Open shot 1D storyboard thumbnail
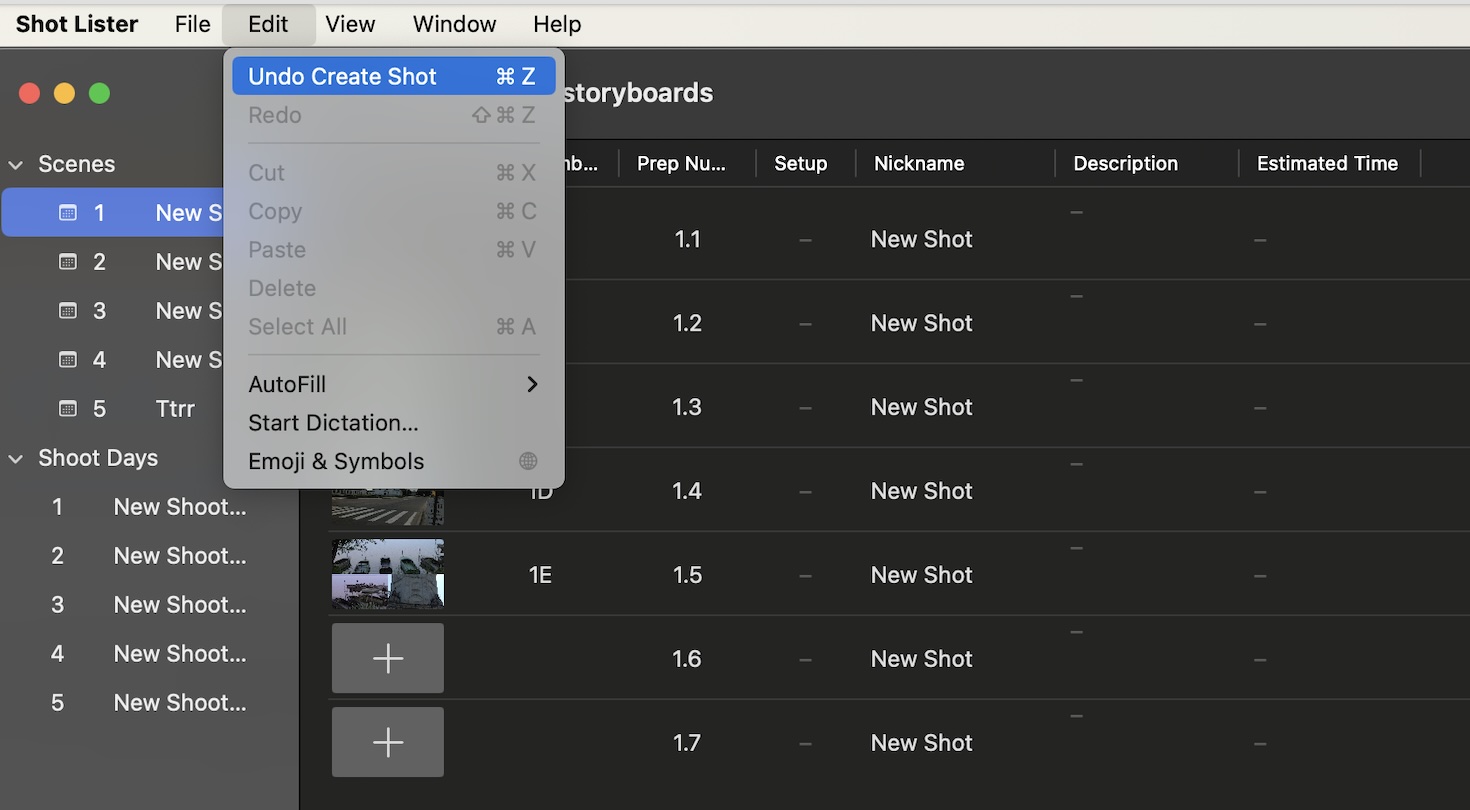This screenshot has height=810, width=1470. [388, 506]
